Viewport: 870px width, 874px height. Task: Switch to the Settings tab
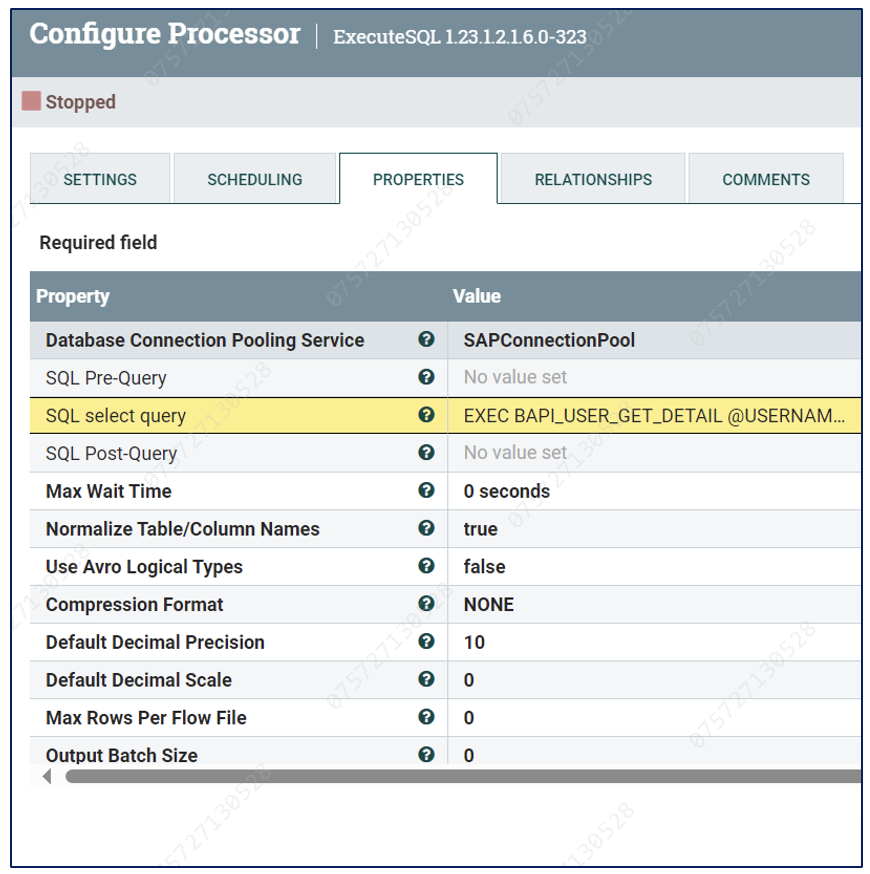click(x=100, y=179)
